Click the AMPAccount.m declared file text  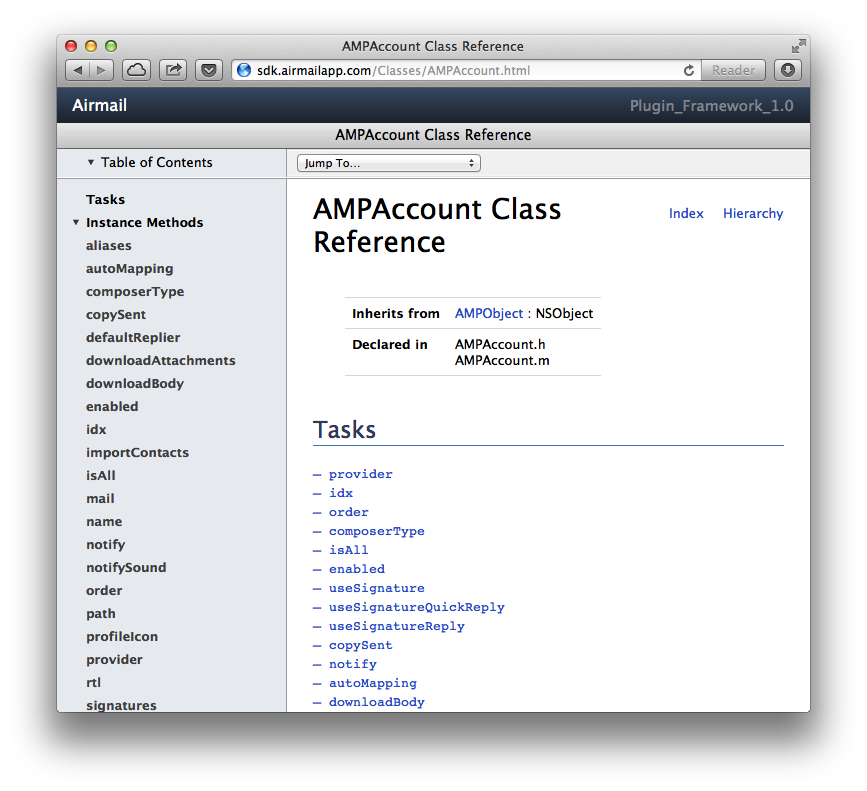click(502, 360)
